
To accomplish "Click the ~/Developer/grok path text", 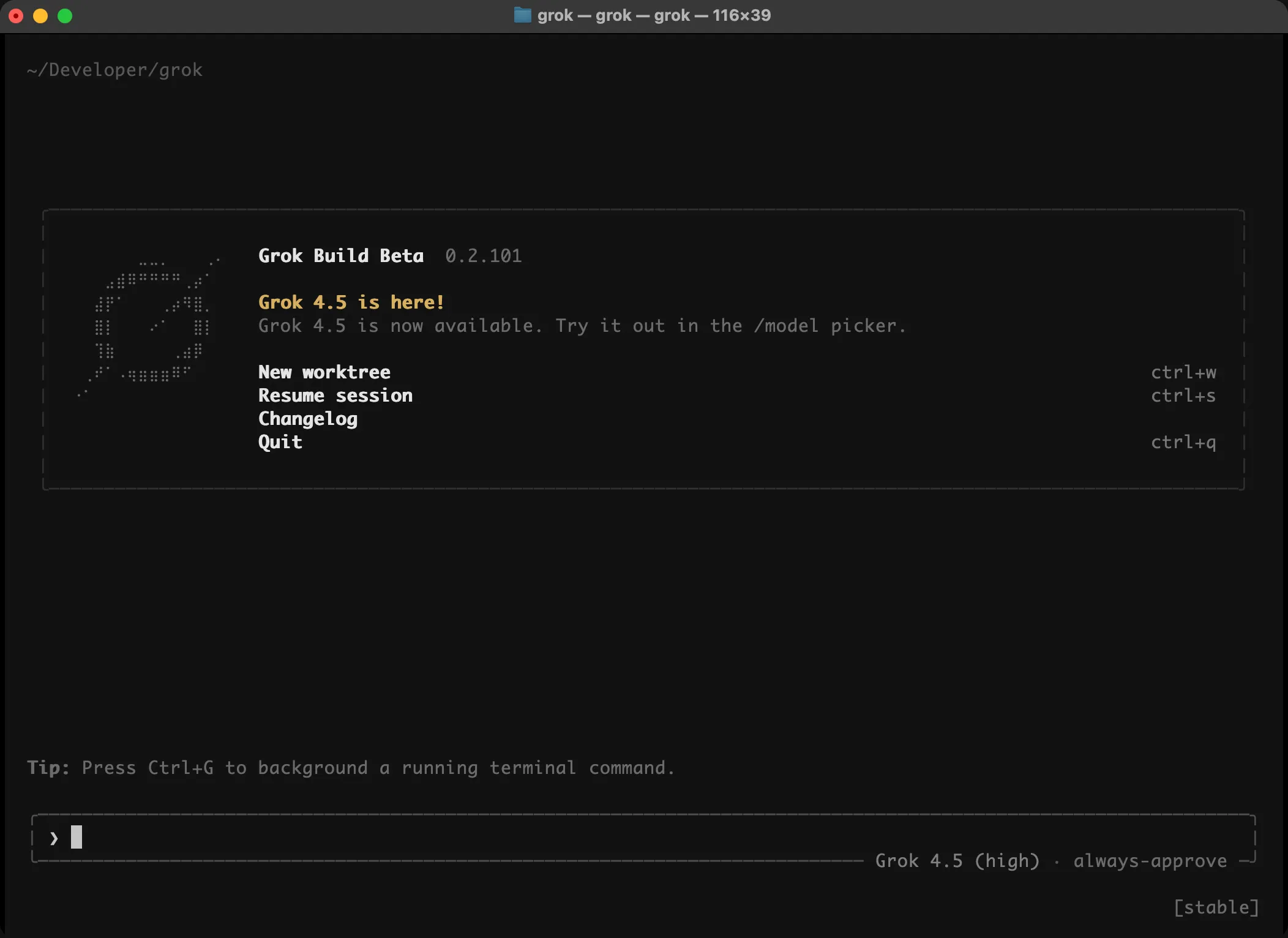I will click(114, 70).
